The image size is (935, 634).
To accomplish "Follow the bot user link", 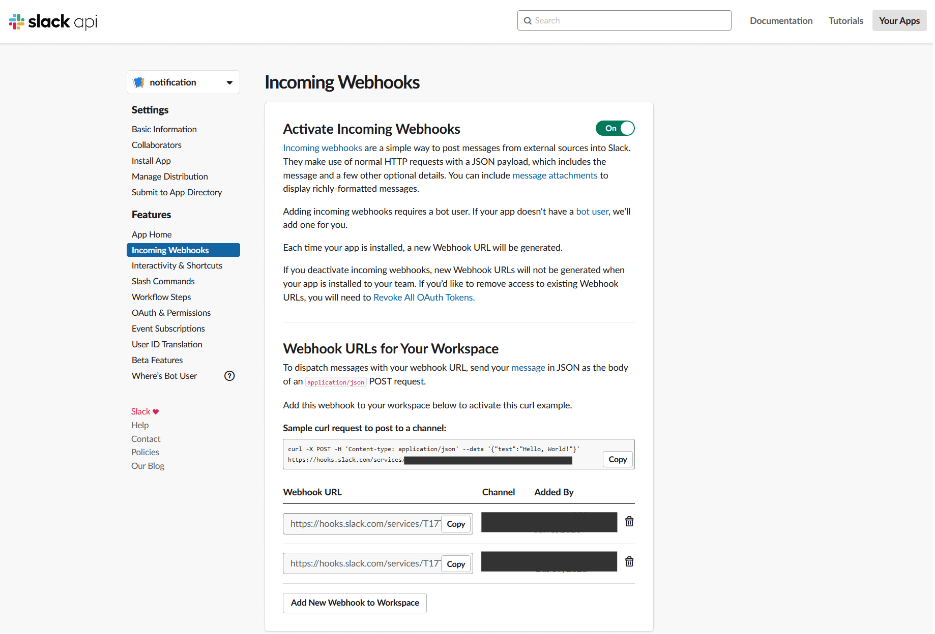I will pos(592,212).
